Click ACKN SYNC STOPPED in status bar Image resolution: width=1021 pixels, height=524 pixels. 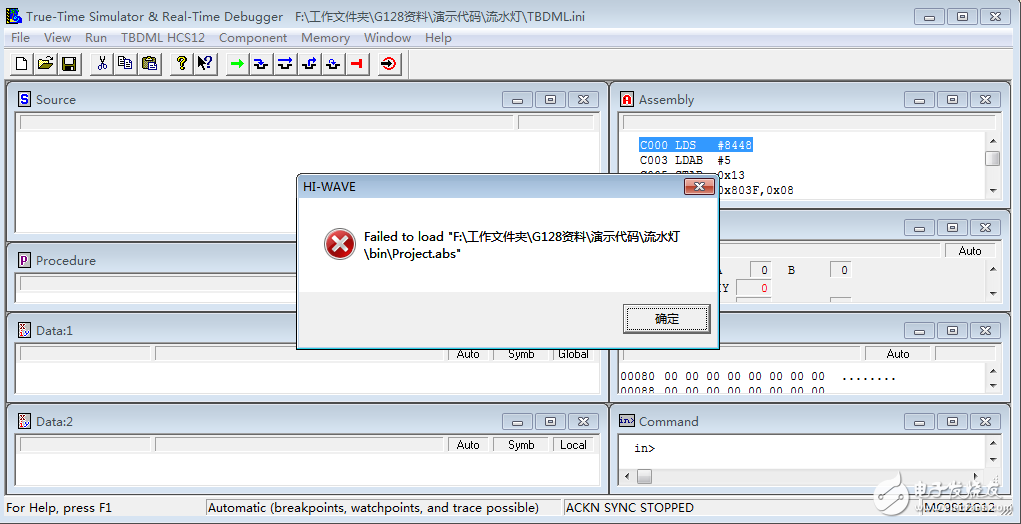(630, 508)
